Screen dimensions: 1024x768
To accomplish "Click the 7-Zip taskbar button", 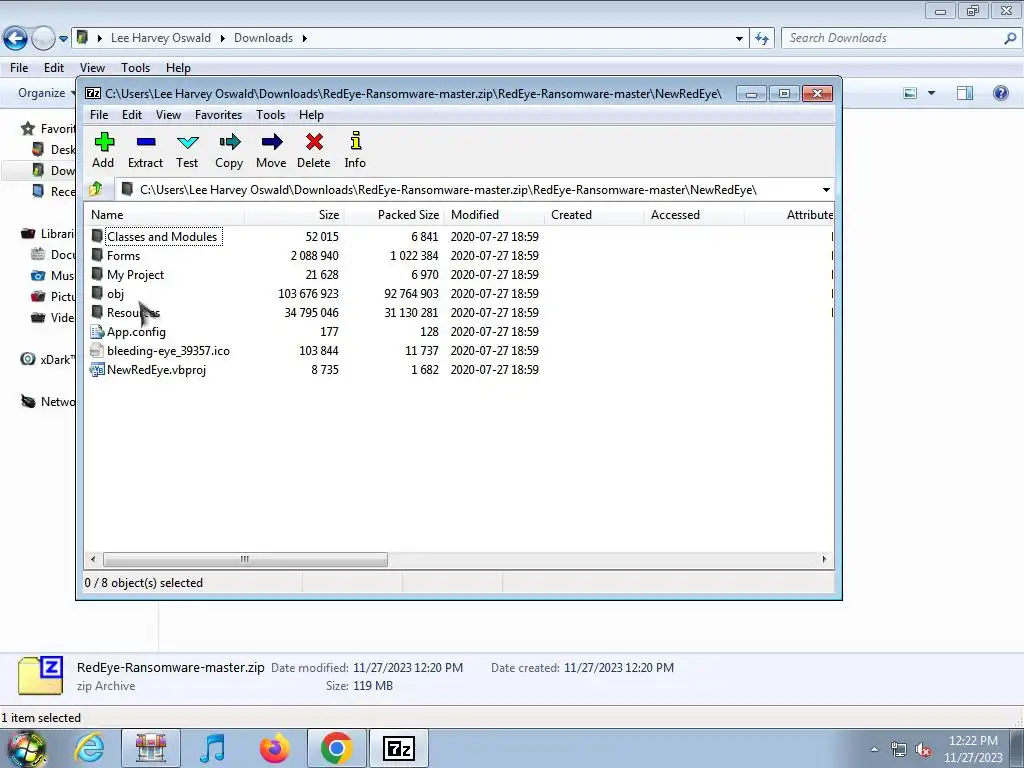I will click(398, 748).
